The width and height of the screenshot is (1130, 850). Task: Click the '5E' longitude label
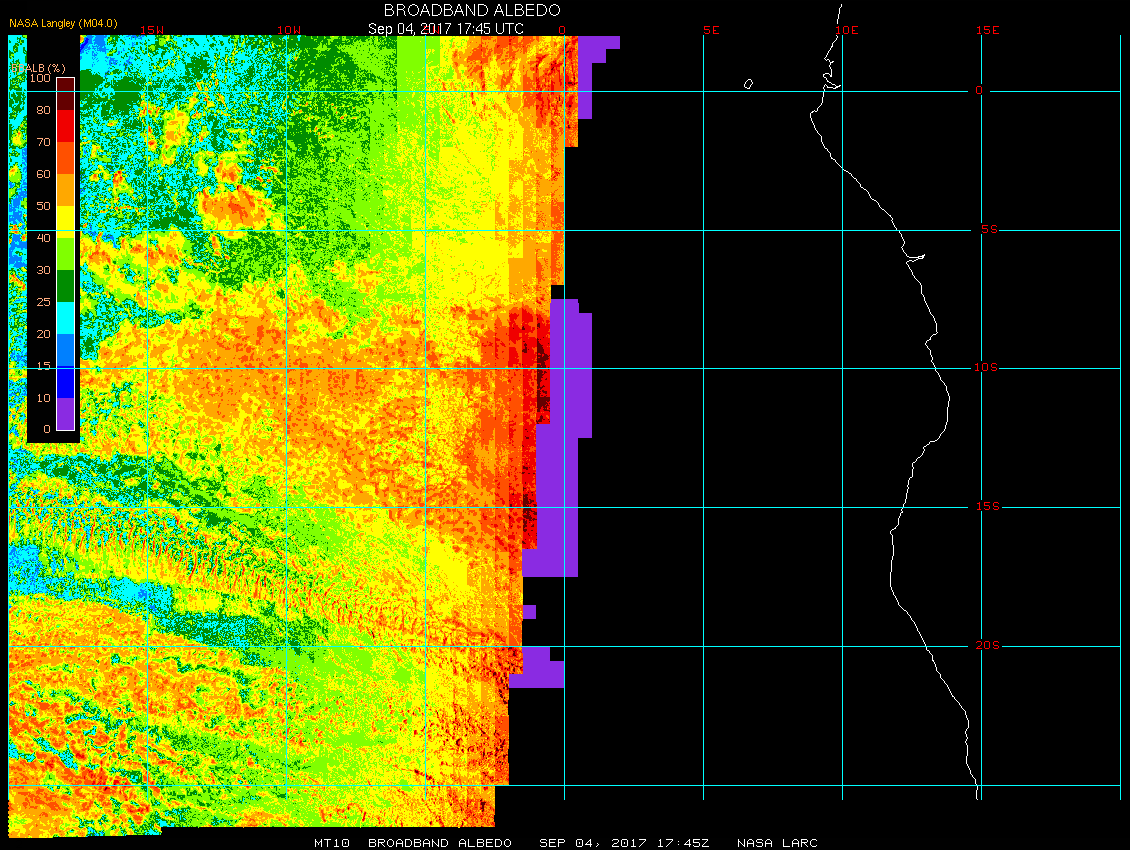click(x=711, y=30)
